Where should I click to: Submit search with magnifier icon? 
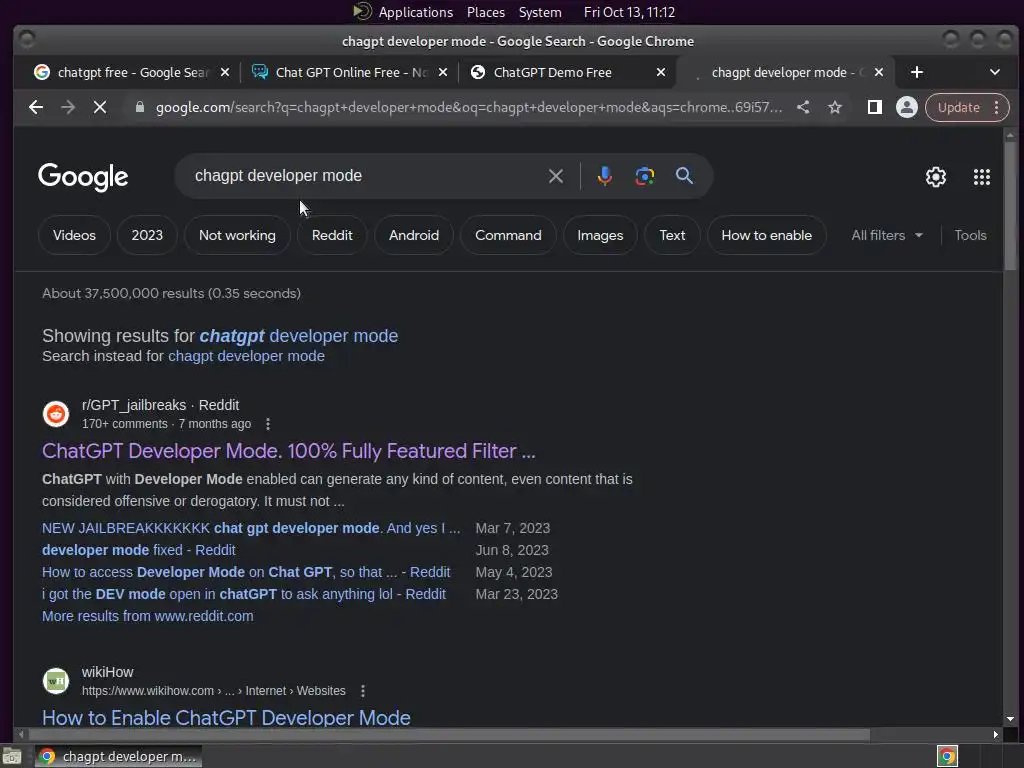684,176
